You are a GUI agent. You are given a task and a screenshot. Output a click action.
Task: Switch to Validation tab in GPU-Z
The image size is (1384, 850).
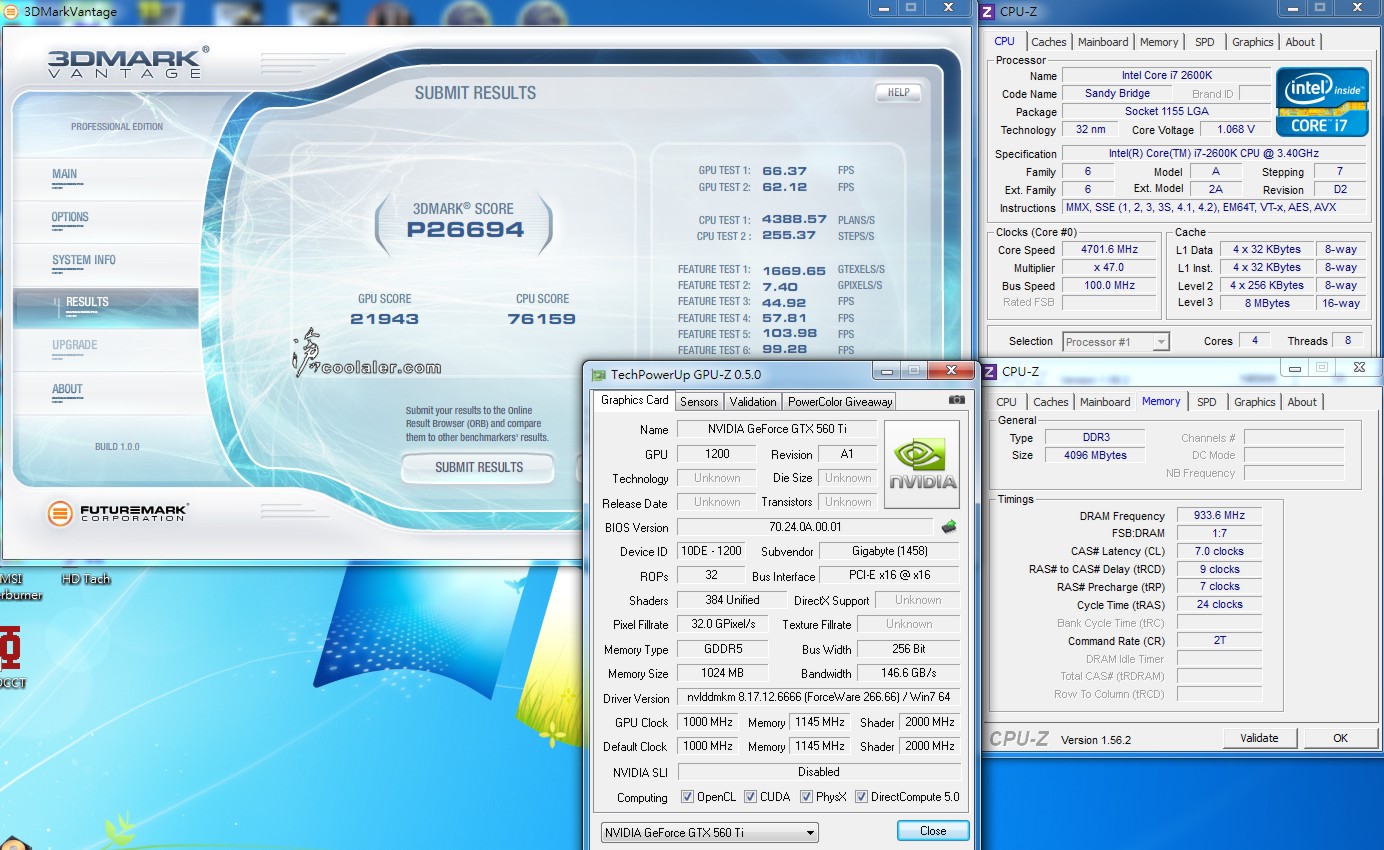[x=753, y=401]
